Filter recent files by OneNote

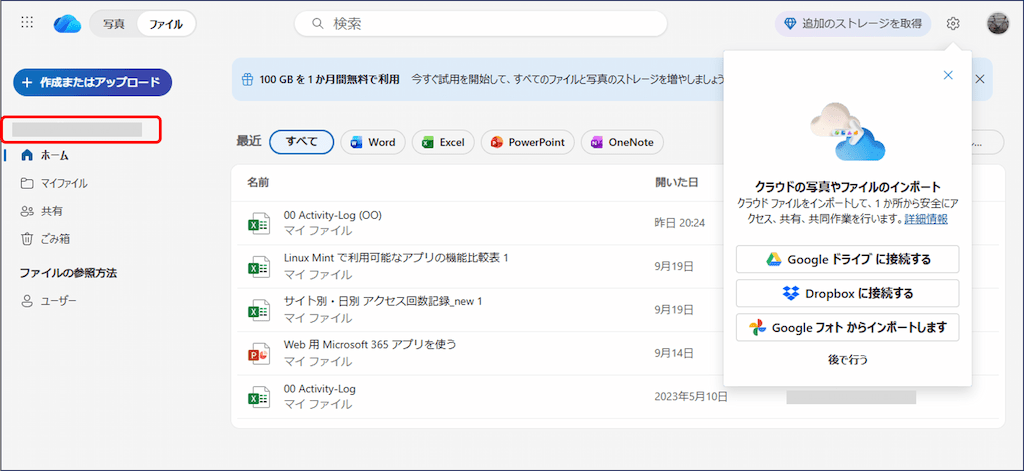622,142
